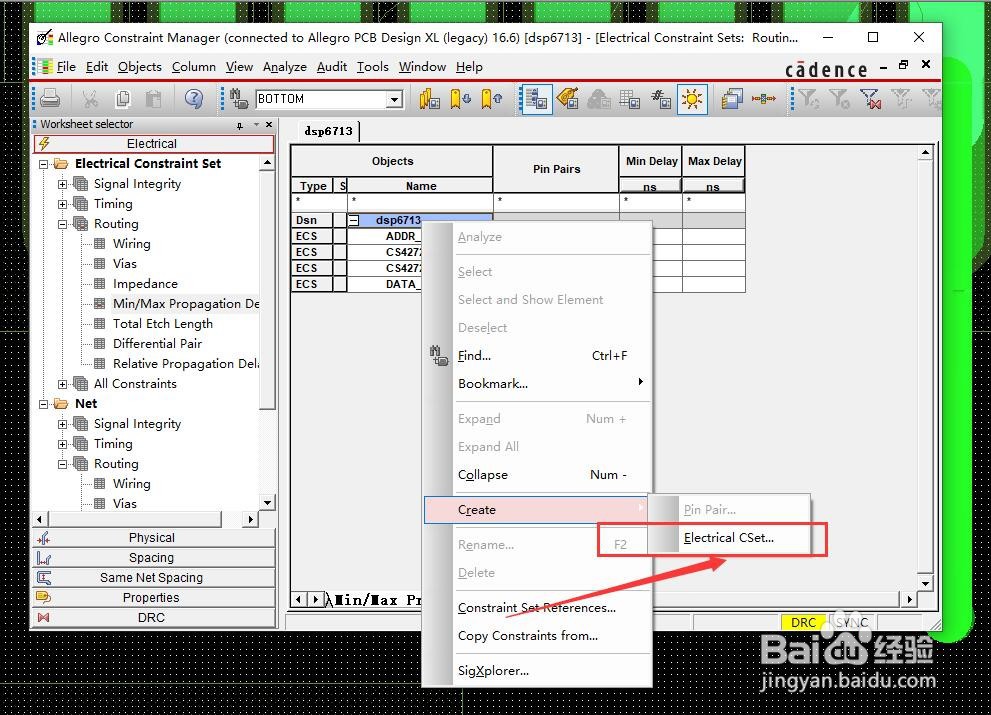The width and height of the screenshot is (991, 715).
Task: Click the first funnel filter icon
Action: coord(808,99)
